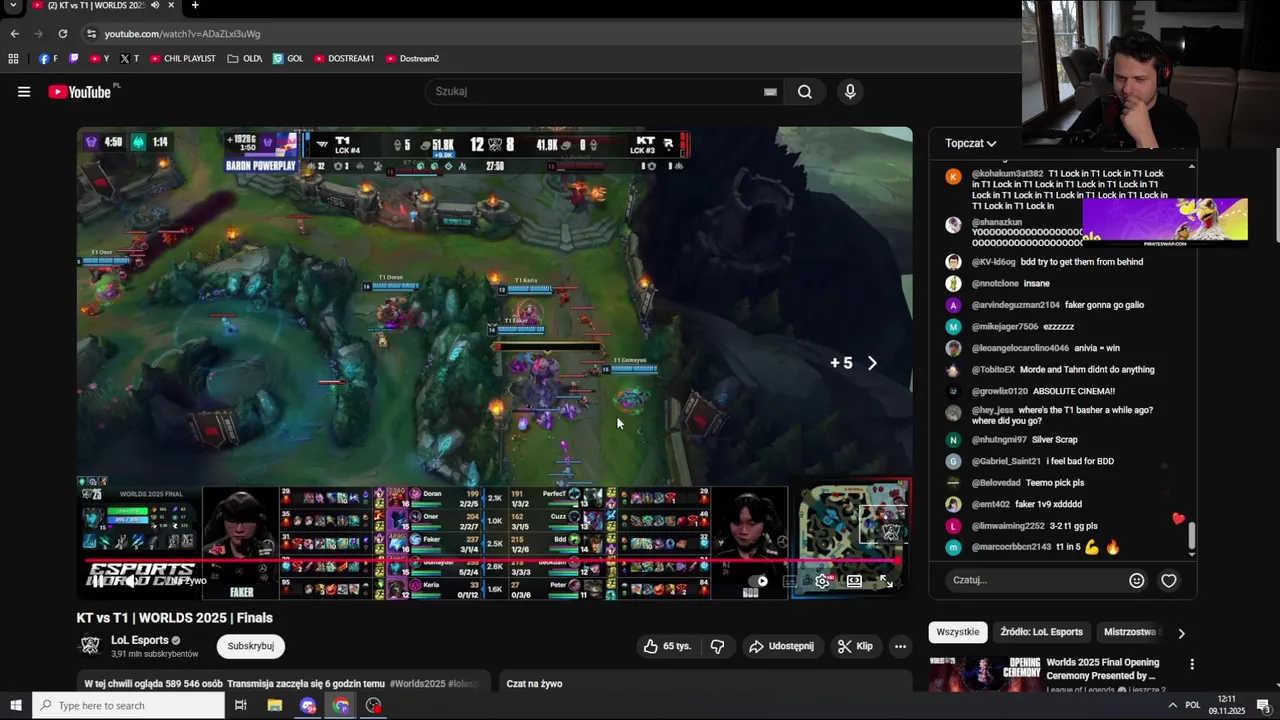Toggle subtitles in the video player
The image size is (1280, 720).
coord(790,581)
